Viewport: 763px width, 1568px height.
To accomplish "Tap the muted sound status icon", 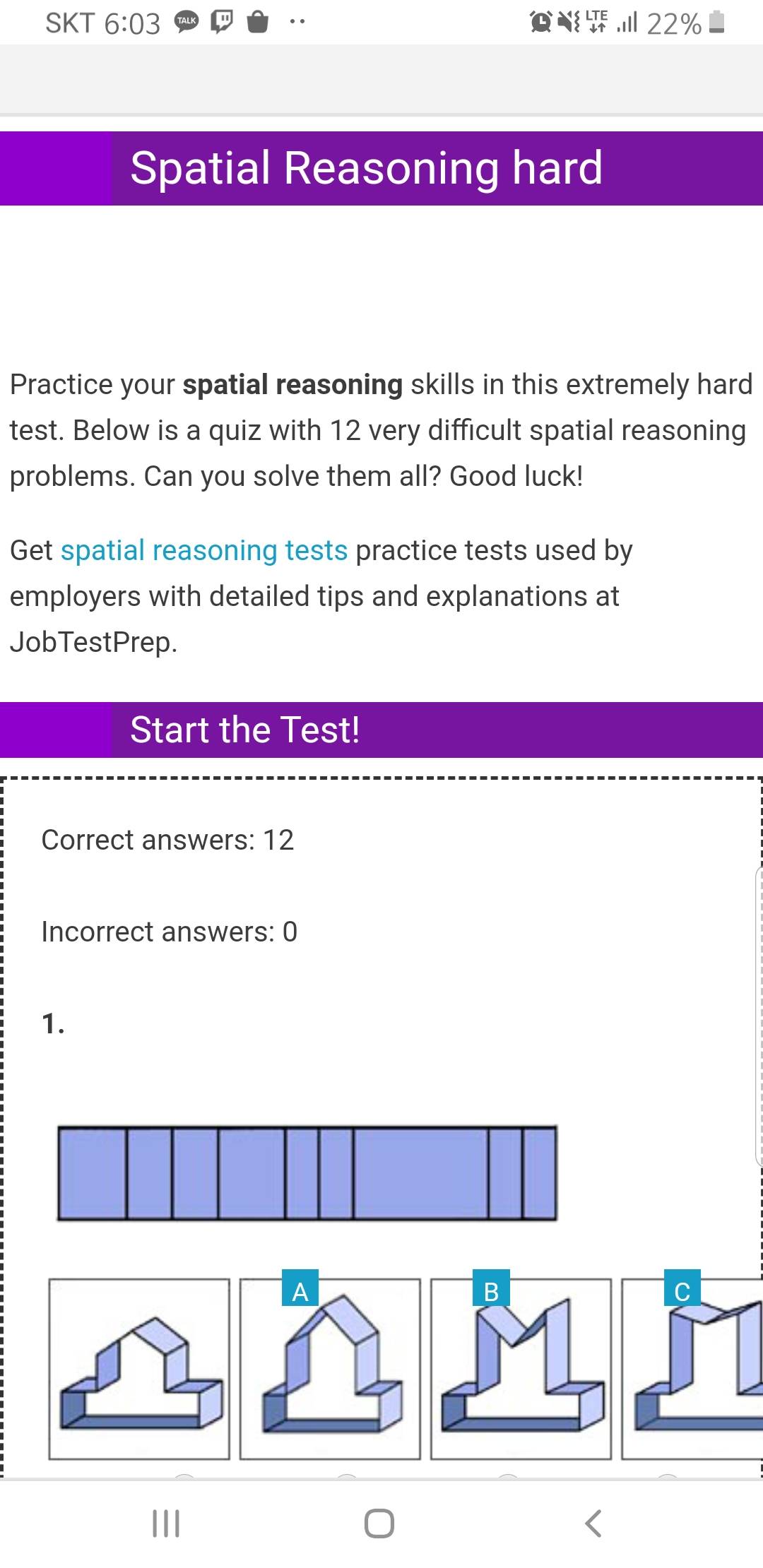I will click(x=569, y=22).
